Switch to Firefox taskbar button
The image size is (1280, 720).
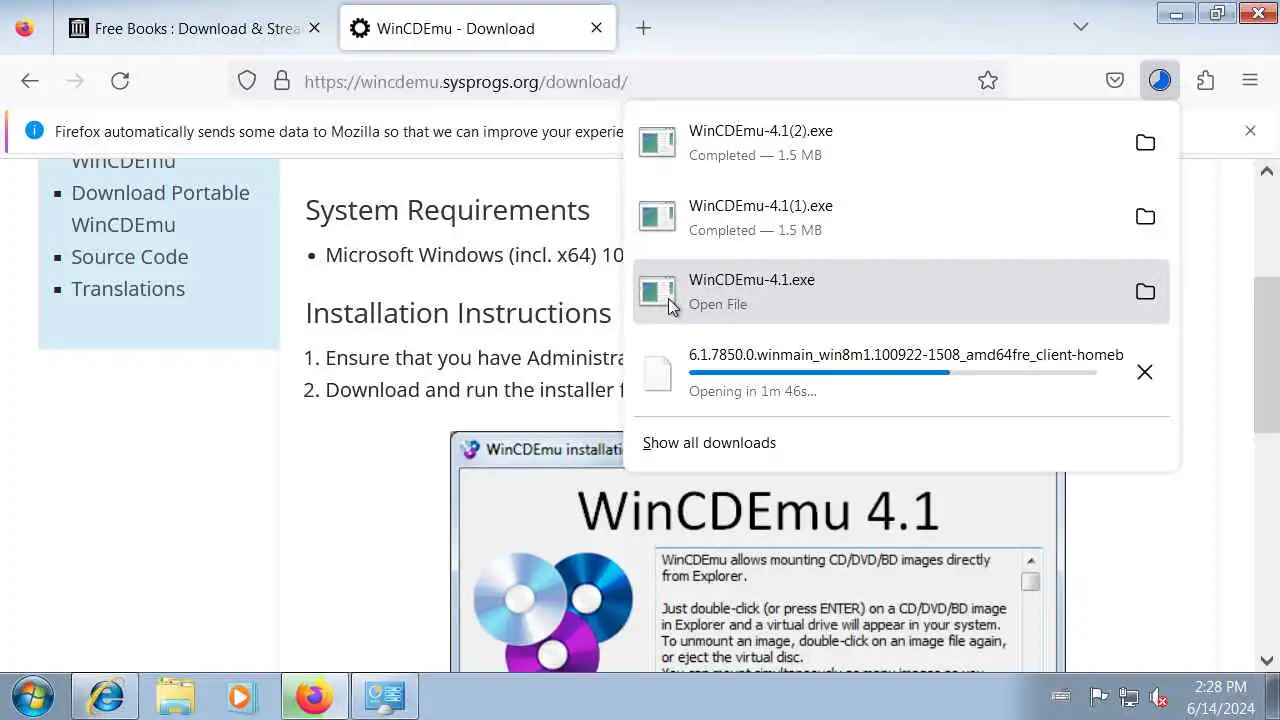pos(314,696)
